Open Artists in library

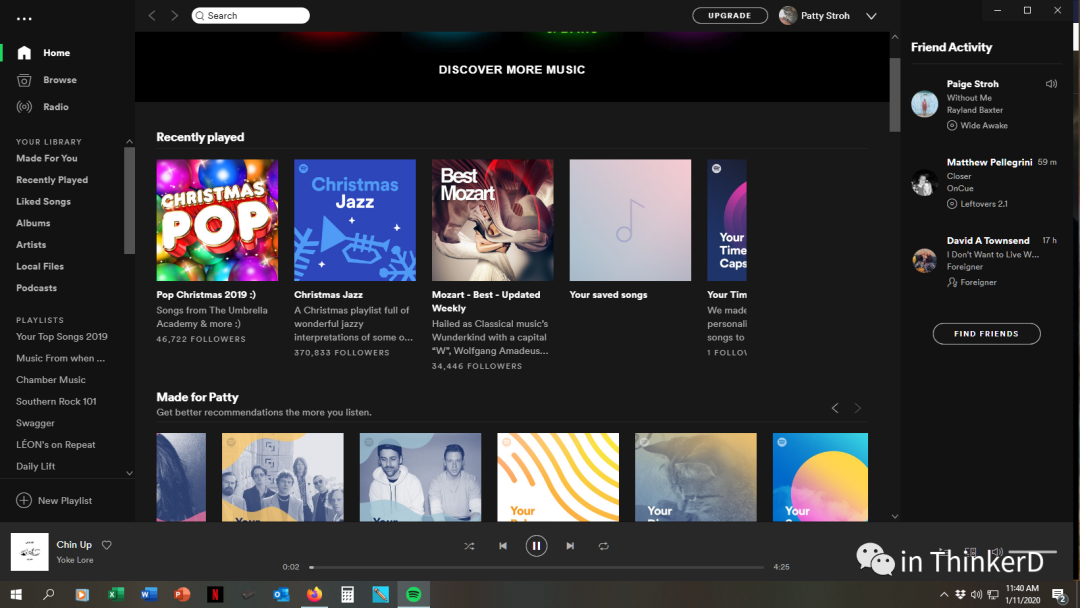pos(31,244)
